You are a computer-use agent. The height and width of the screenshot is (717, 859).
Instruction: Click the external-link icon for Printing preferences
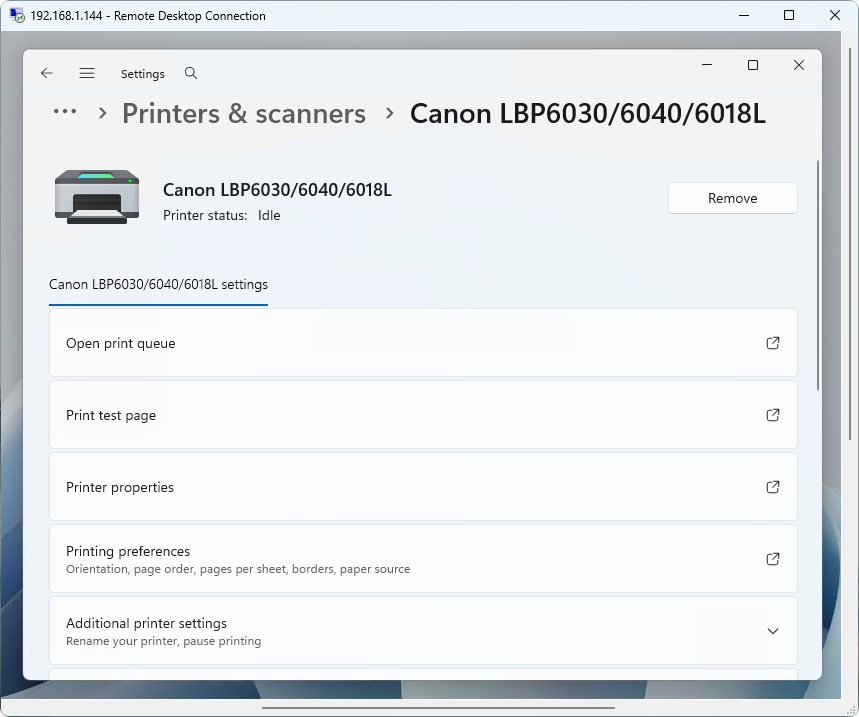click(x=772, y=559)
